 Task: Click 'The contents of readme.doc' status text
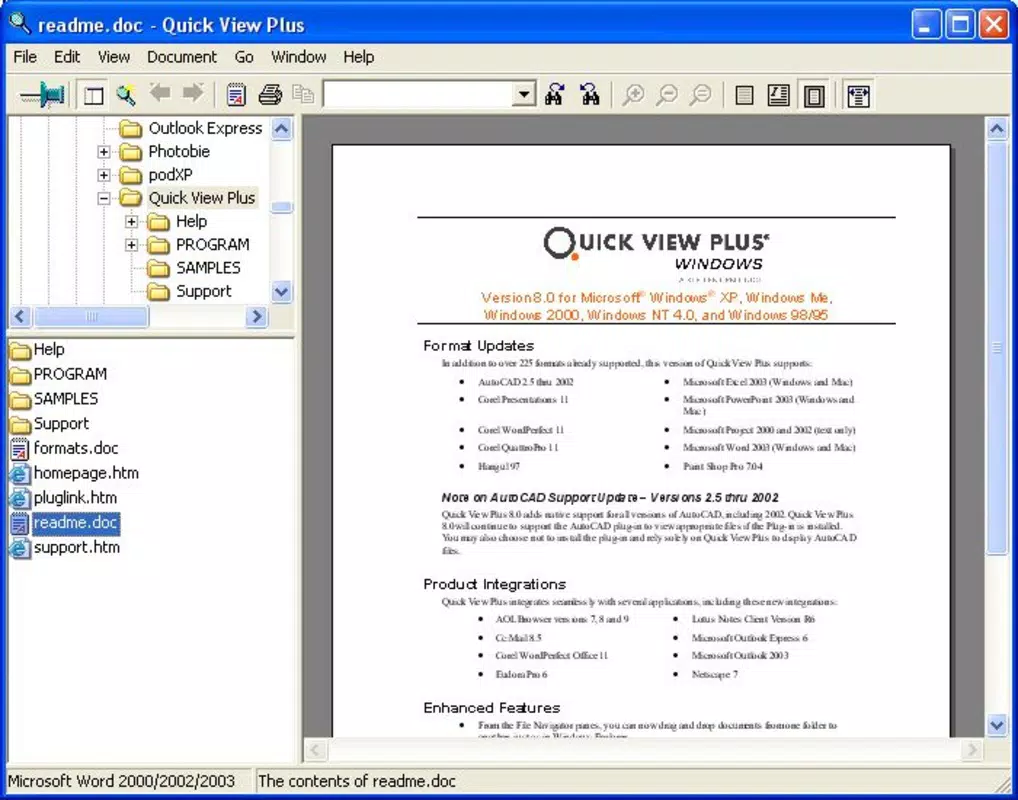point(357,781)
